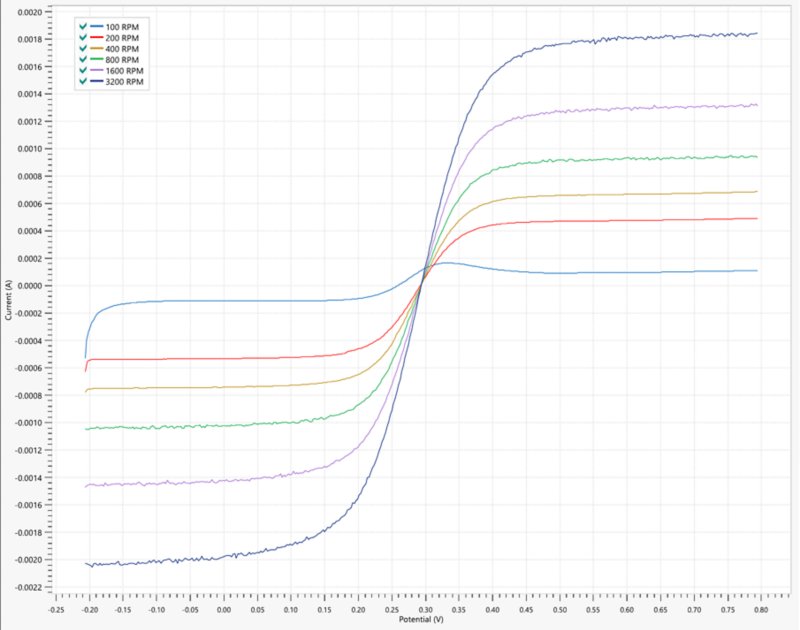The image size is (800, 630).
Task: Uncheck the 100 RPM trace checkbox
Action: click(83, 27)
